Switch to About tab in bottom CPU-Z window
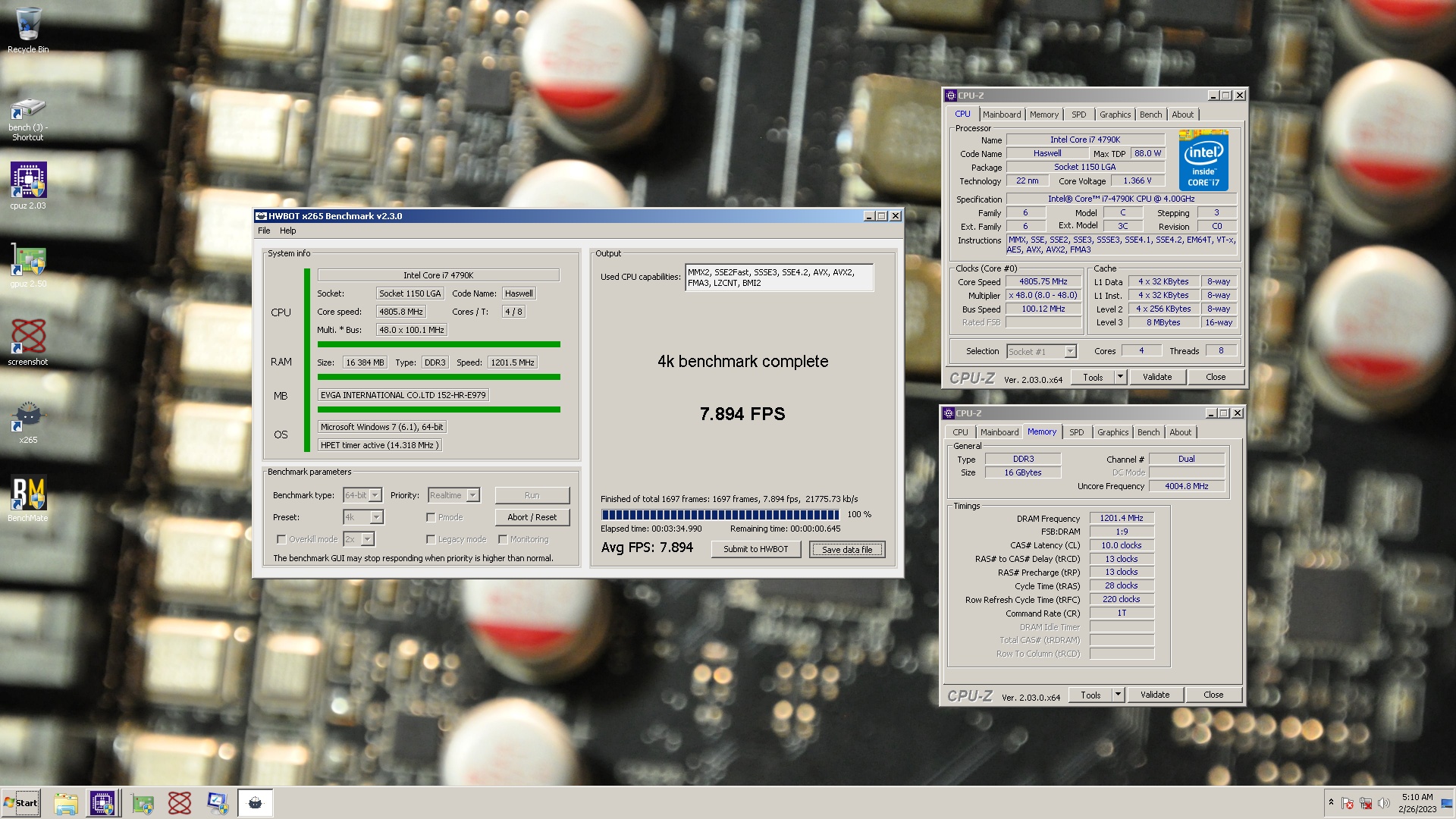 1180,432
